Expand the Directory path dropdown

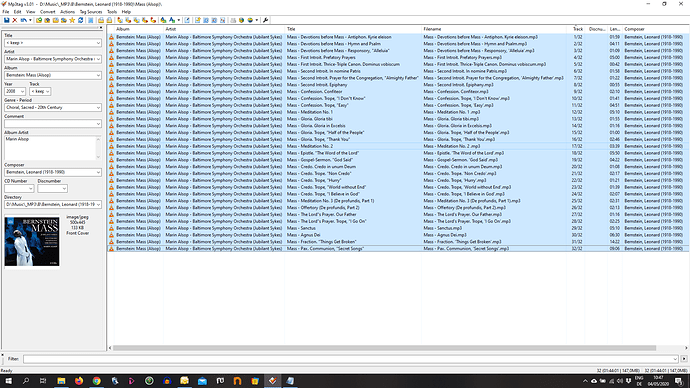98,205
